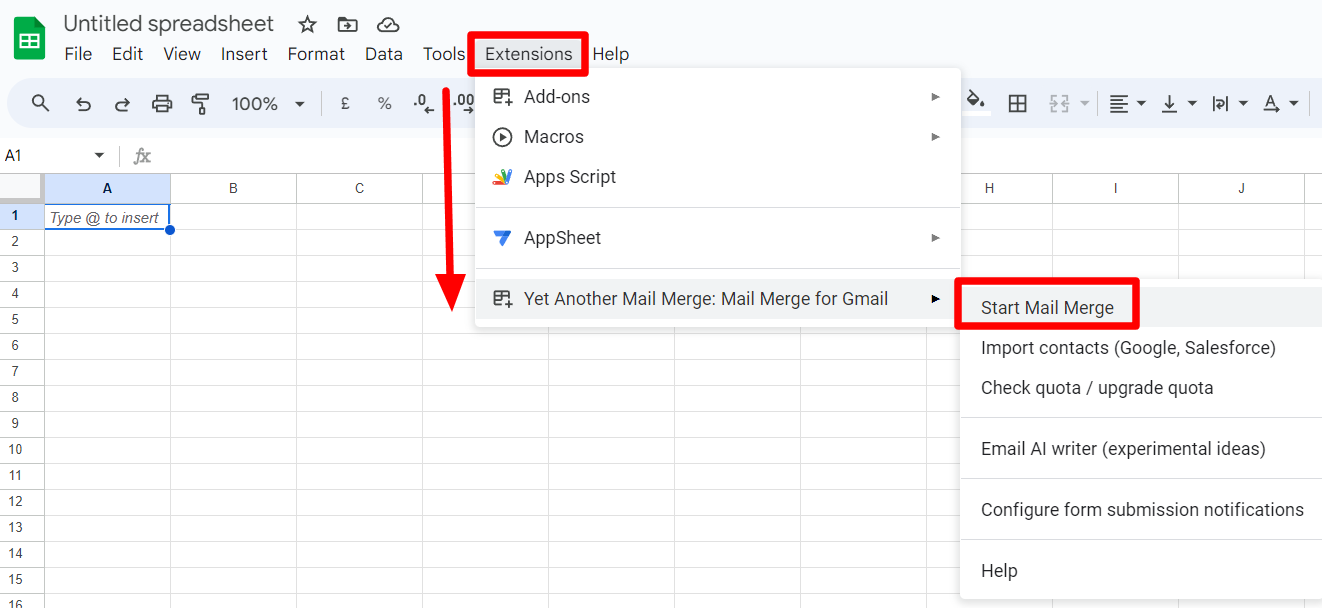Screen dimensions: 1322x608
Task: Rename the Untitled spreadsheet title
Action: 168,24
